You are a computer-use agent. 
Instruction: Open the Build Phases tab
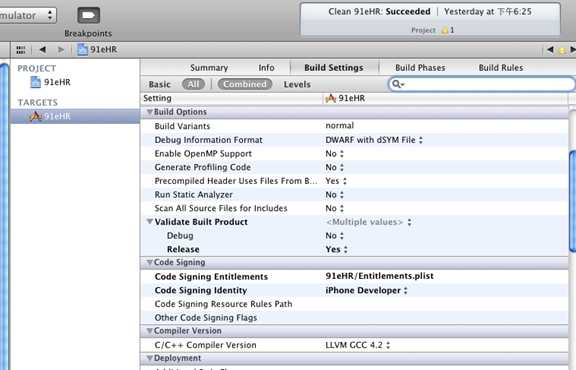click(420, 68)
